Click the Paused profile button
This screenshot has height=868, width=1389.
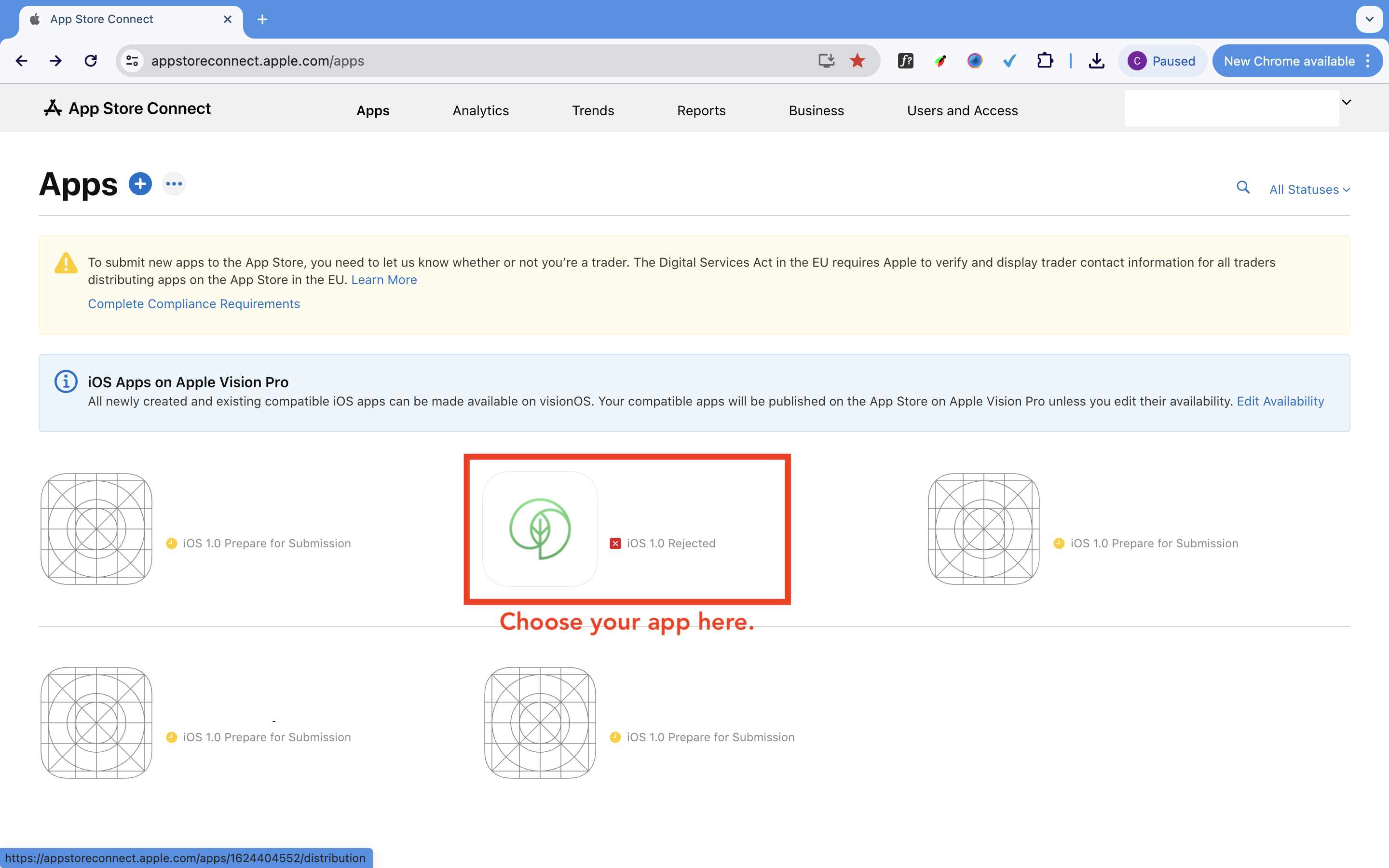tap(1162, 61)
